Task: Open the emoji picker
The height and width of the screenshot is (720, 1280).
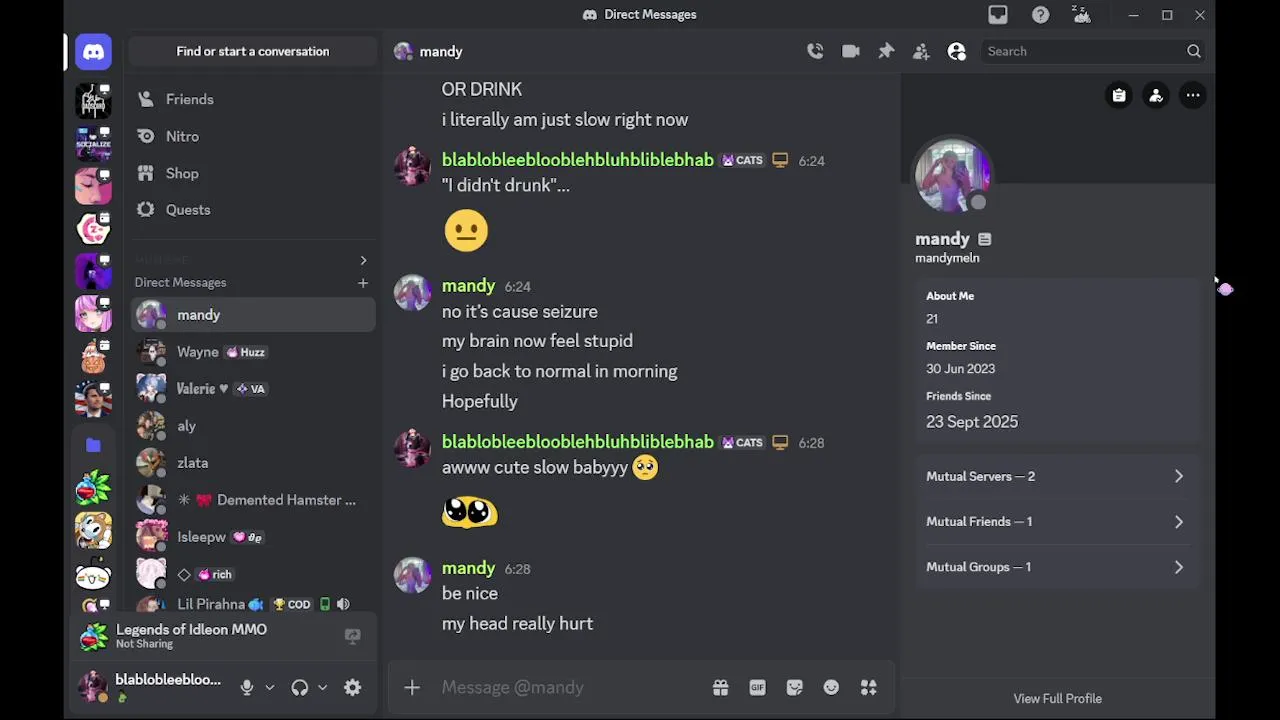Action: point(831,687)
